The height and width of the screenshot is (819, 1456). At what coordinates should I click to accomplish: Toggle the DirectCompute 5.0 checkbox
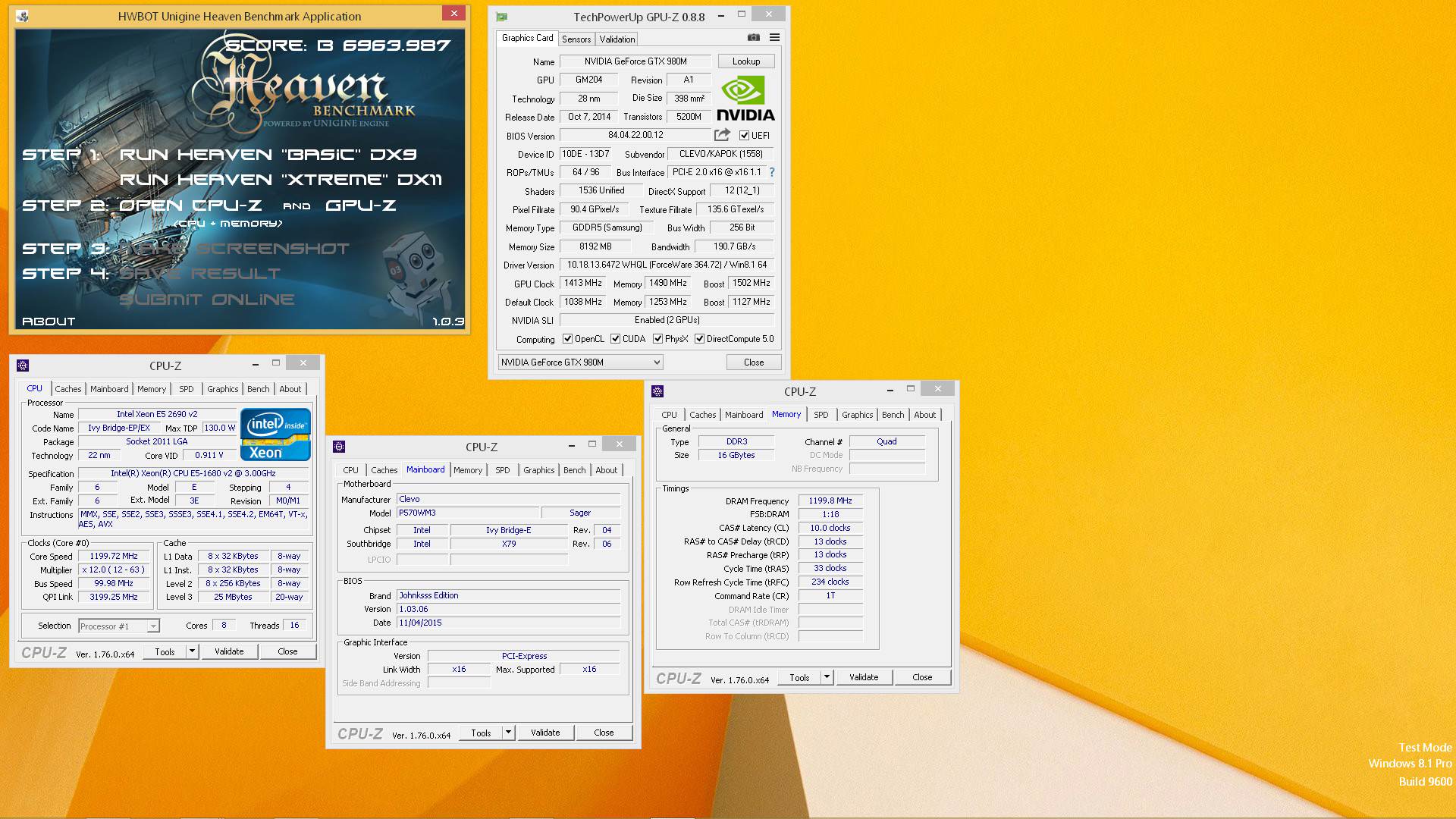click(699, 339)
